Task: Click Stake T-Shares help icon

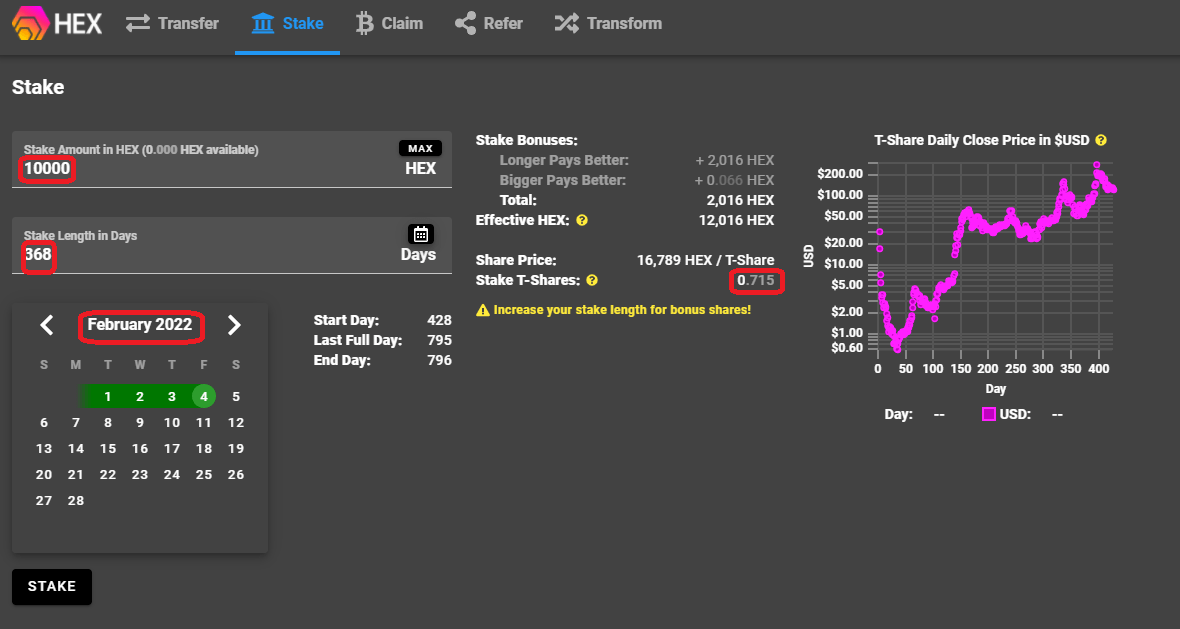Action: 592,281
